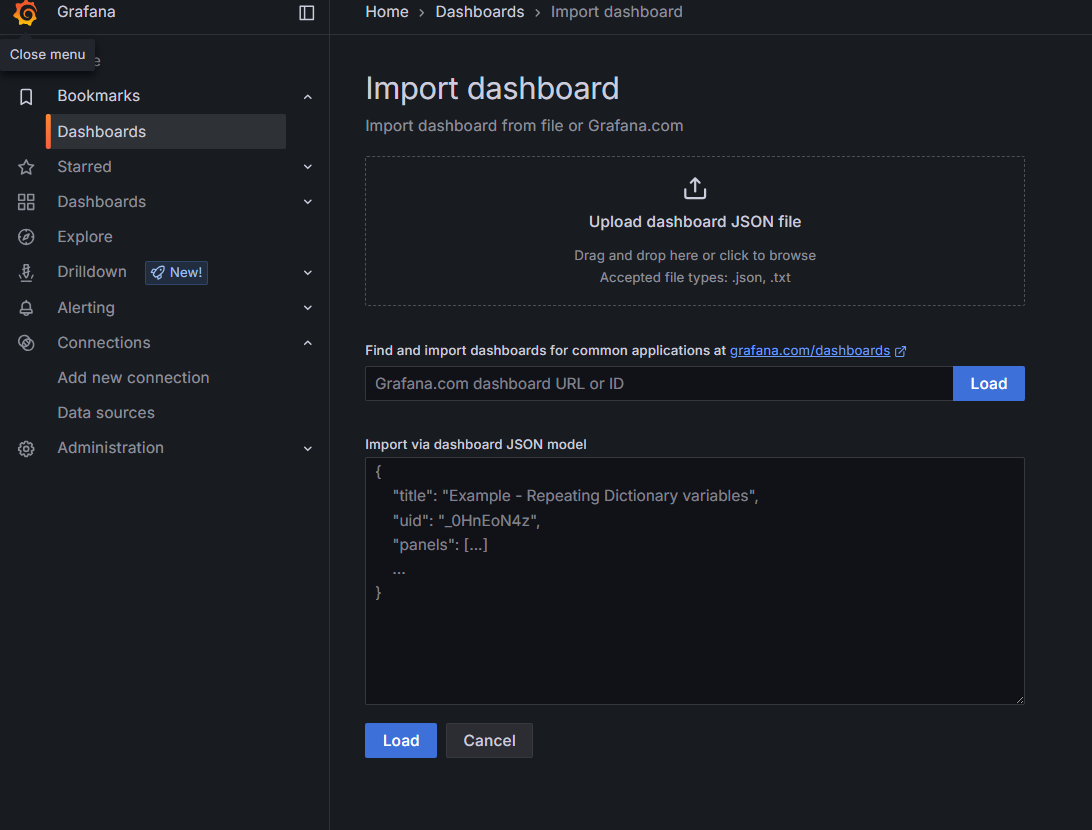1092x830 pixels.
Task: Expand the Administration section chevron
Action: tap(307, 448)
